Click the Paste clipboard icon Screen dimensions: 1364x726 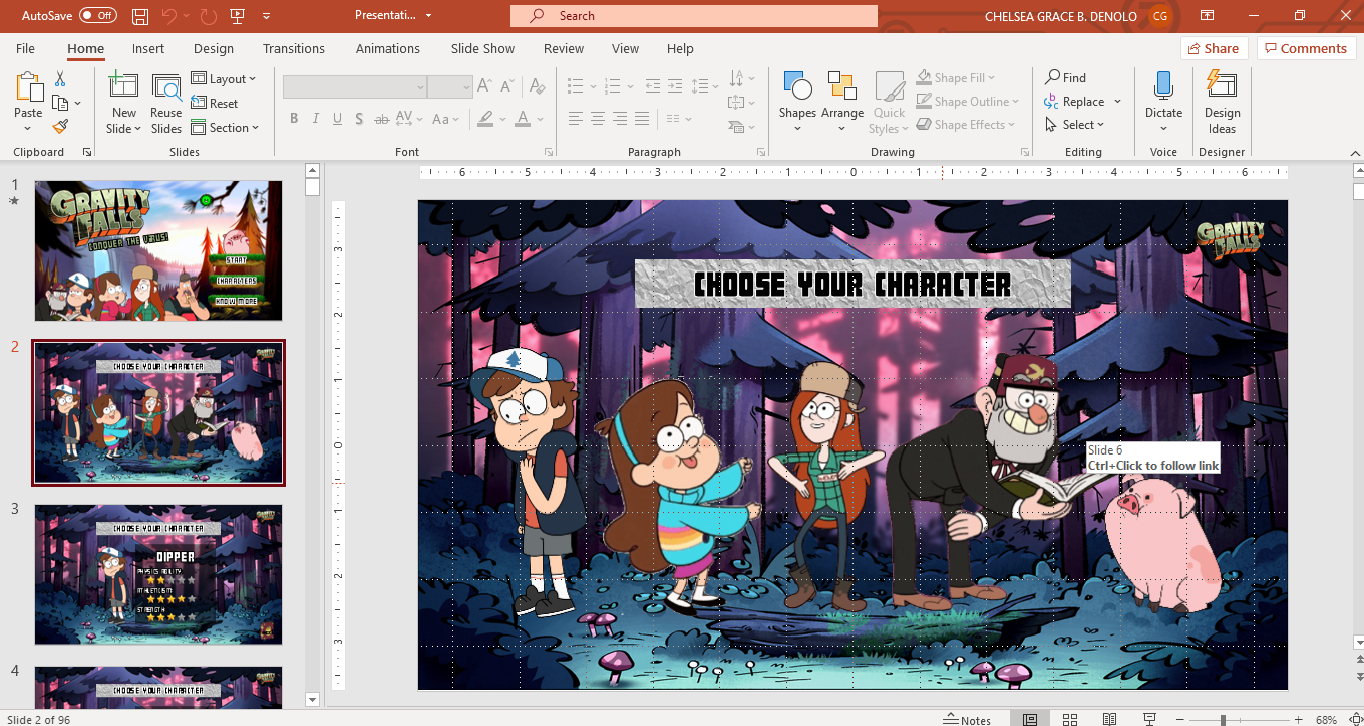pos(28,86)
